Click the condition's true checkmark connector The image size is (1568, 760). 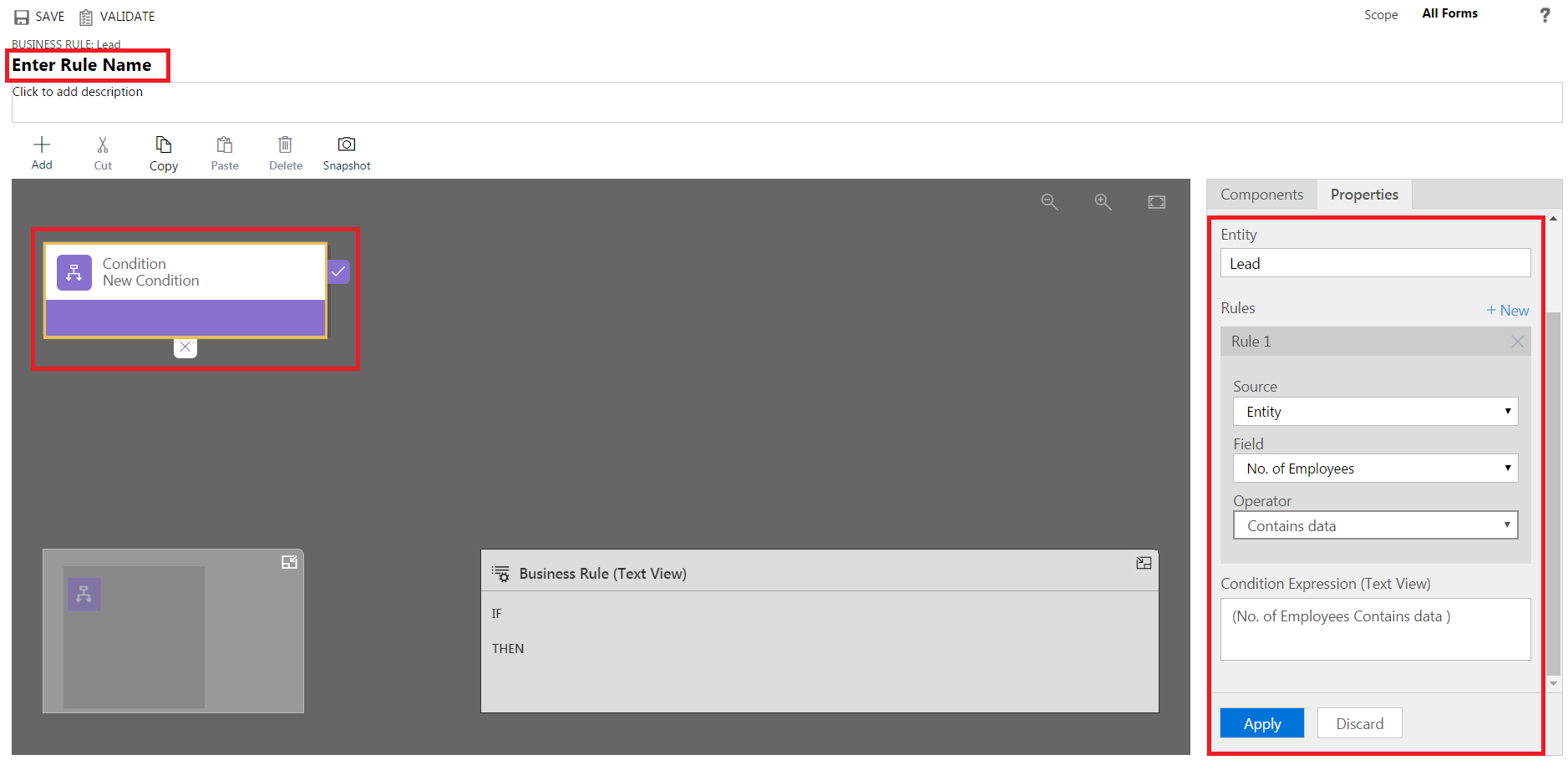coord(338,271)
